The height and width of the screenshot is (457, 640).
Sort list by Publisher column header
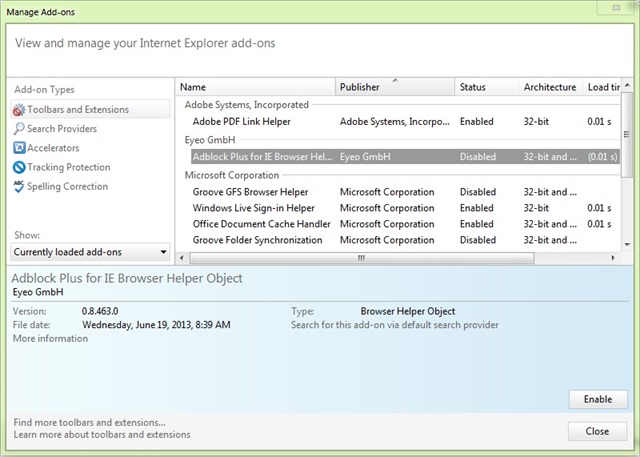395,87
